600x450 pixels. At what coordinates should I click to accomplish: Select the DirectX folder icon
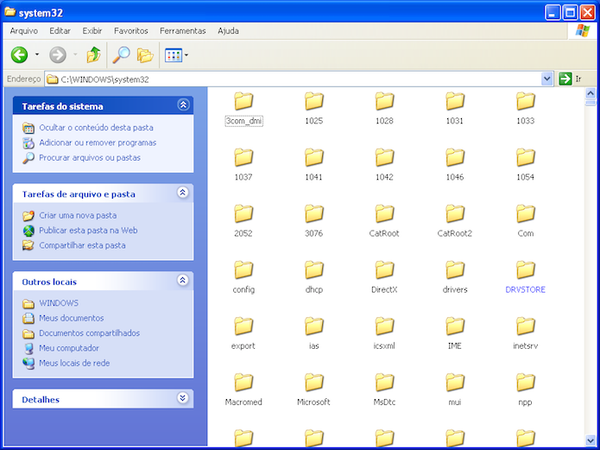coord(384,270)
